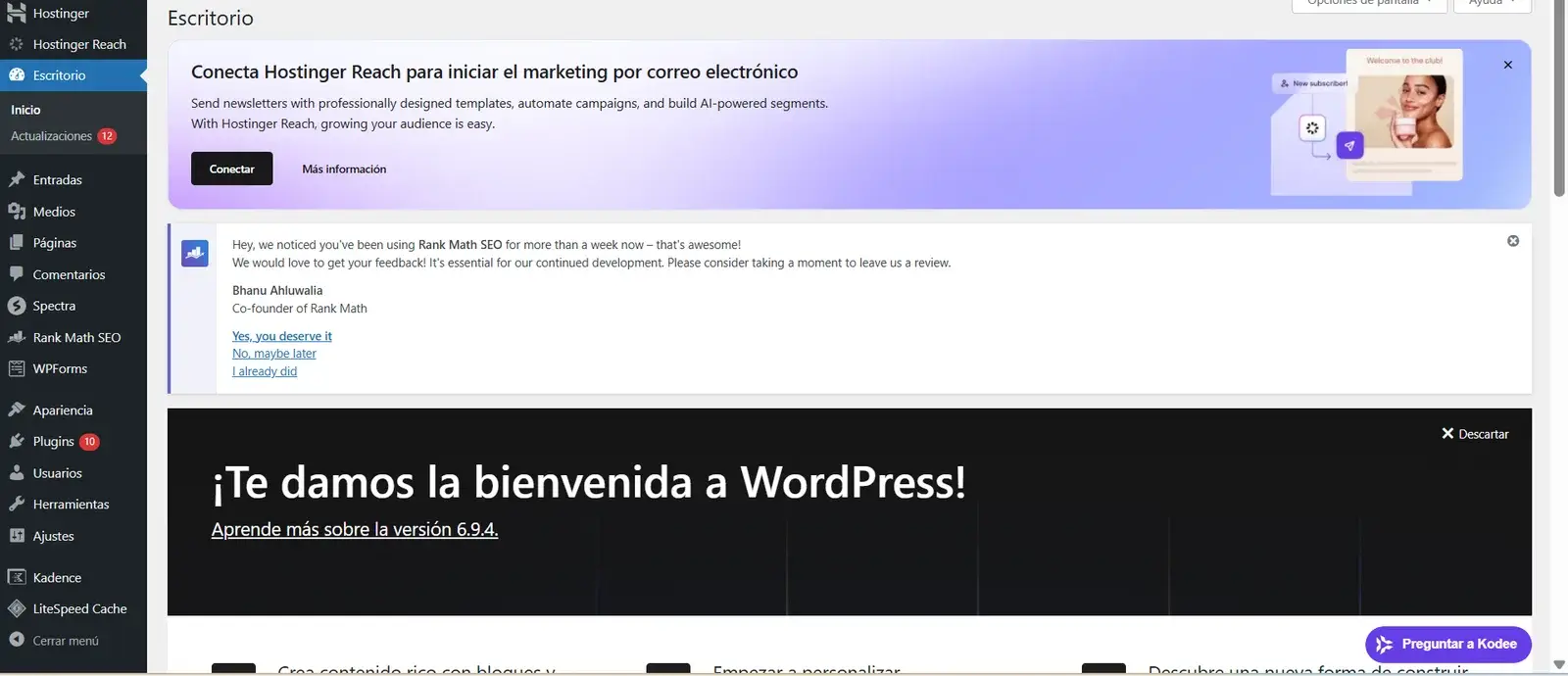Click the LiteSpeed Cache diamond icon
Viewport: 1568px width, 676px height.
(x=16, y=608)
